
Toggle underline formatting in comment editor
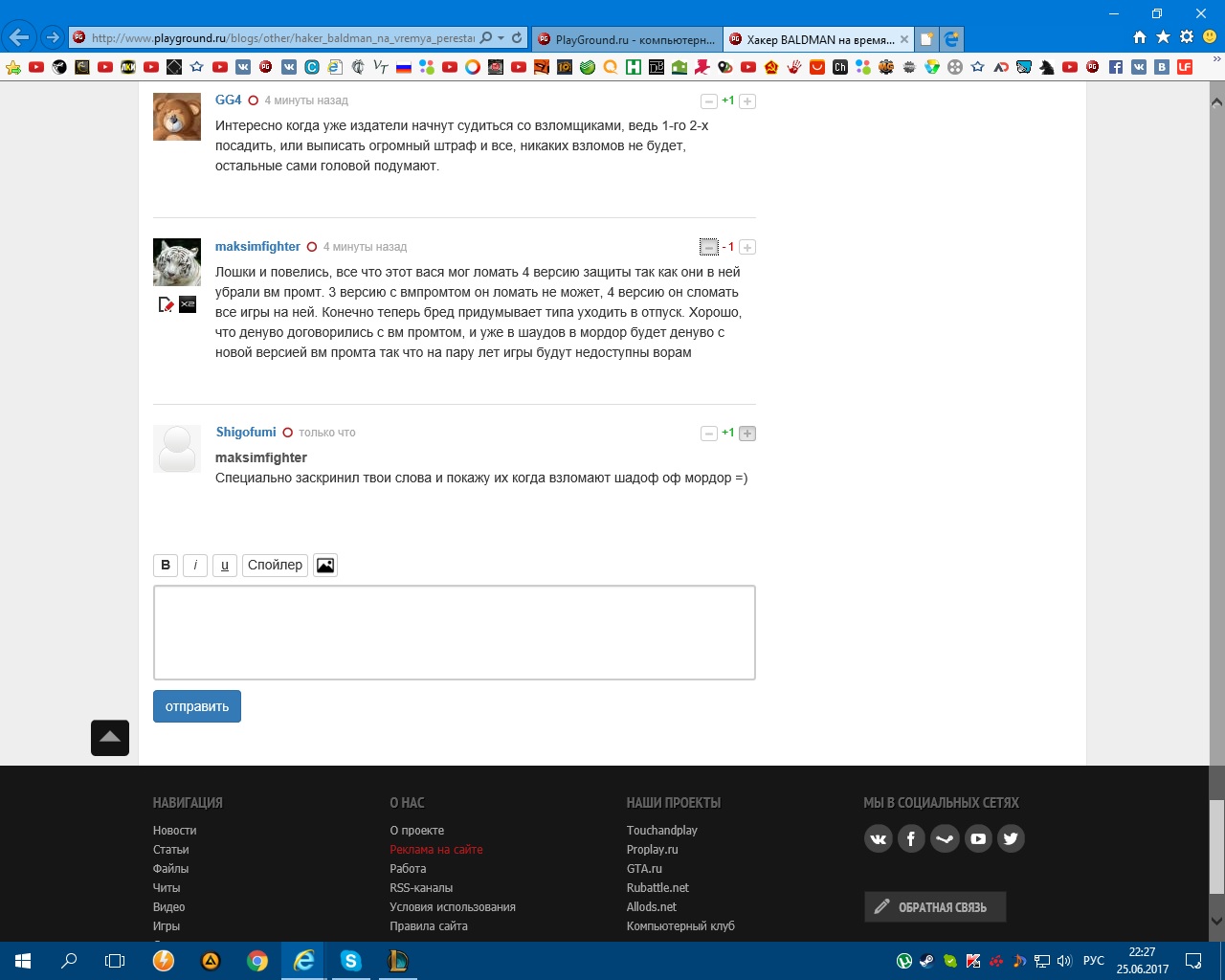(x=225, y=566)
